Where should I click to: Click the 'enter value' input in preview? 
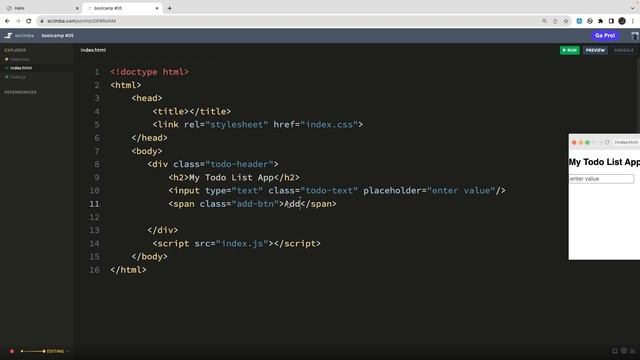click(x=602, y=179)
